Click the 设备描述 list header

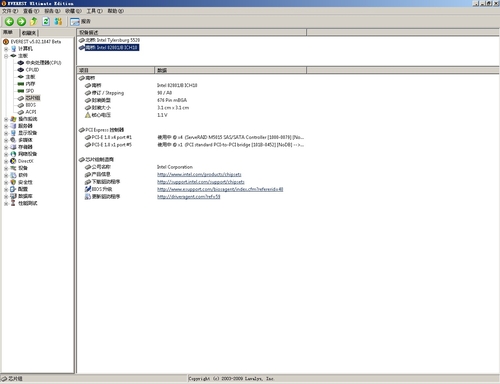pos(192,32)
